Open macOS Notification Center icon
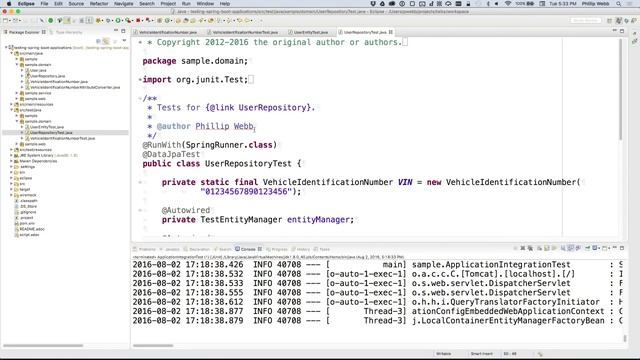 point(631,4)
